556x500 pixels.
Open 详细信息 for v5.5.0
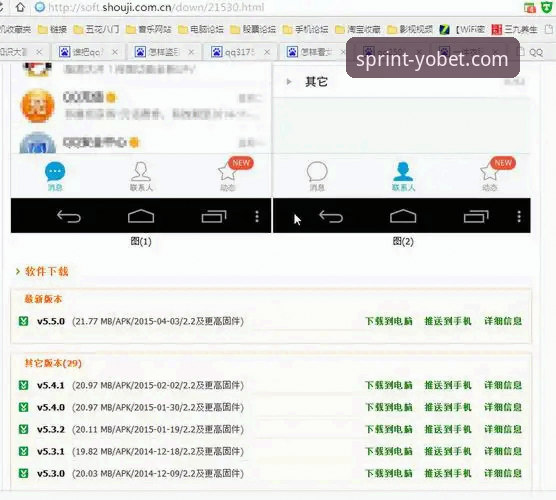tap(503, 321)
